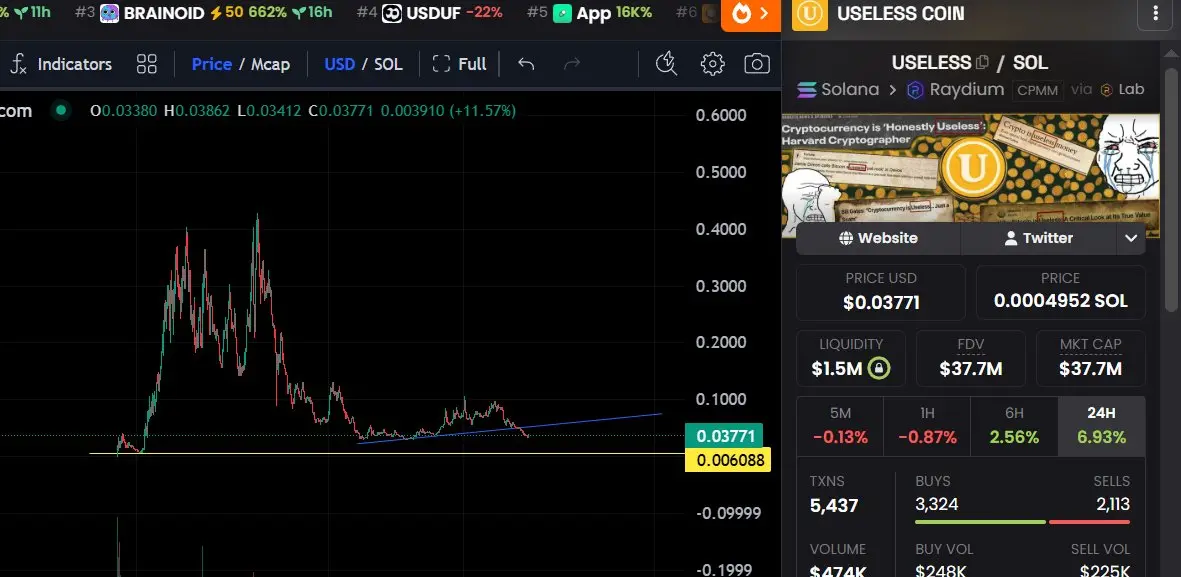1181x577 pixels.
Task: Click the BUYS 3,324 value
Action: 937,504
